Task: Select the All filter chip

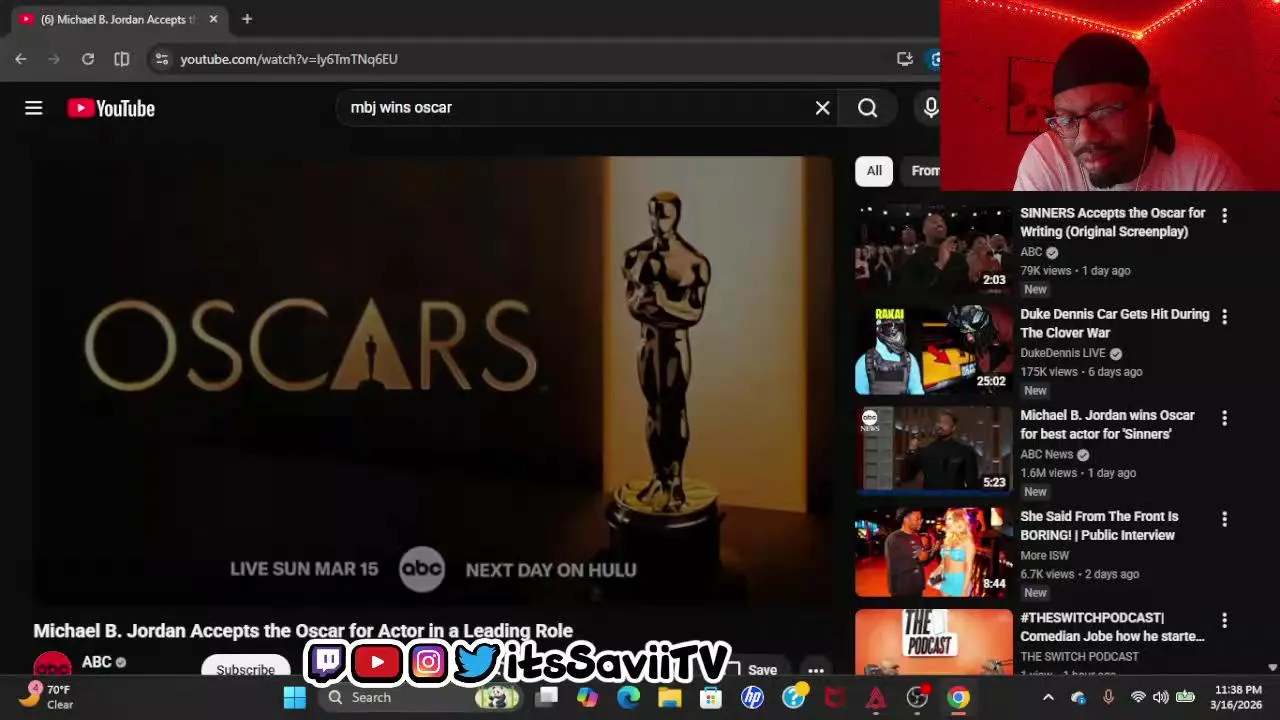Action: coord(874,171)
